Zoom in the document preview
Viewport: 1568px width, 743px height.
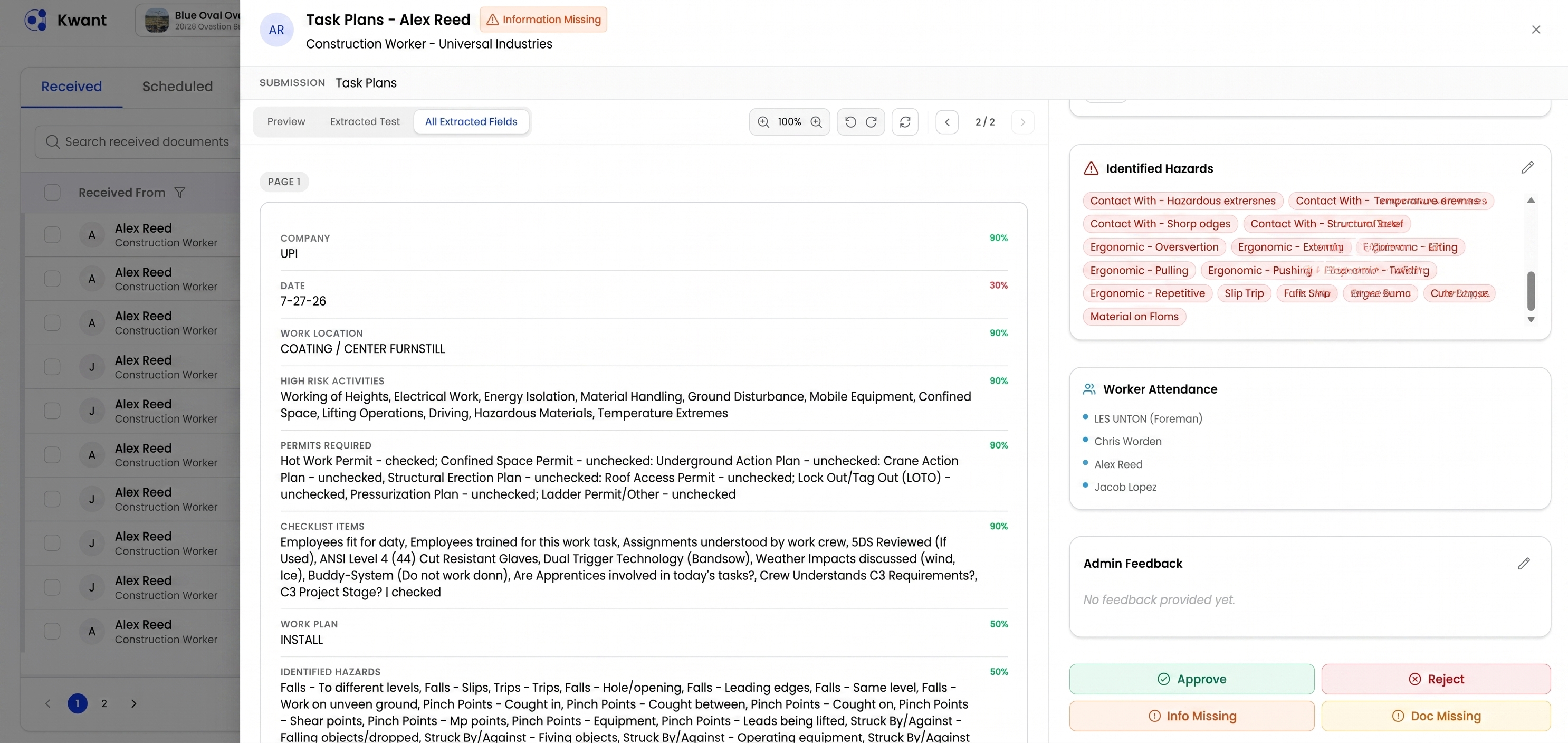coord(816,122)
